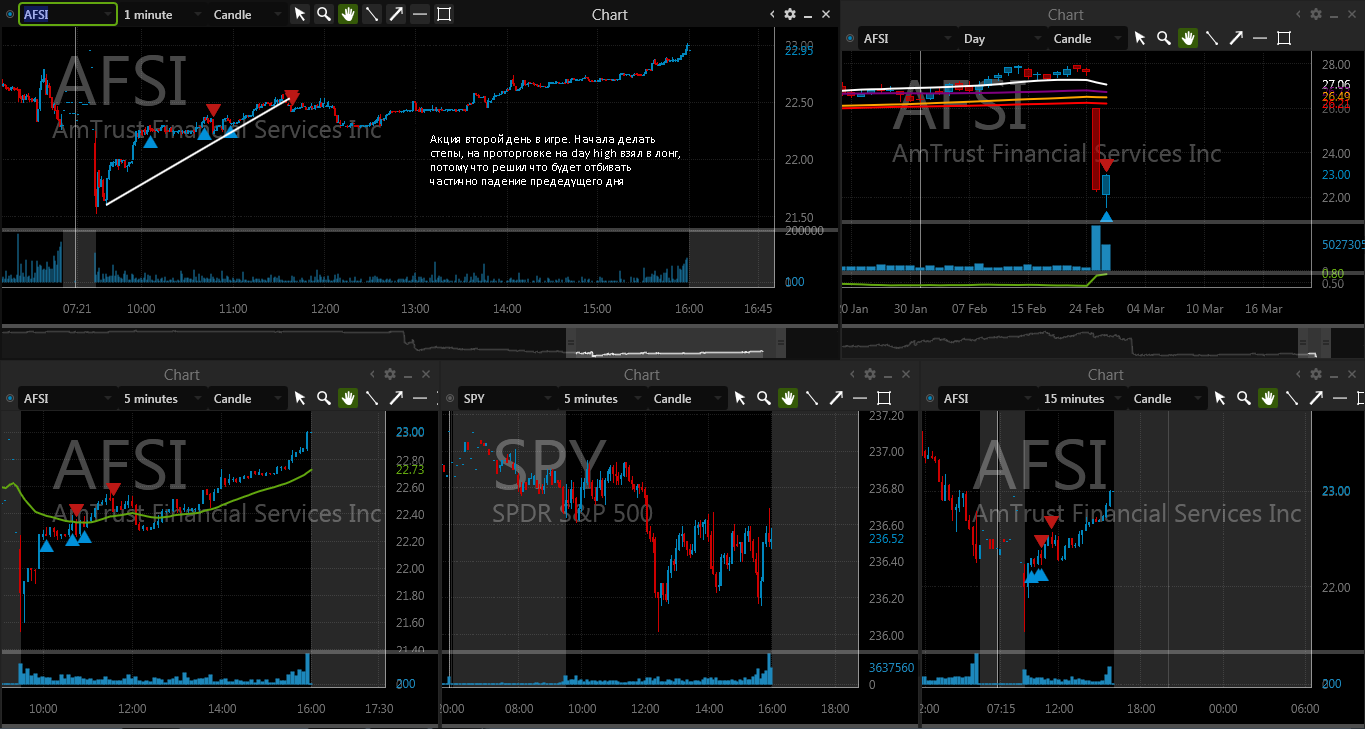
Task: Open Candle dropdown in the SPY chart
Action: click(x=687, y=398)
